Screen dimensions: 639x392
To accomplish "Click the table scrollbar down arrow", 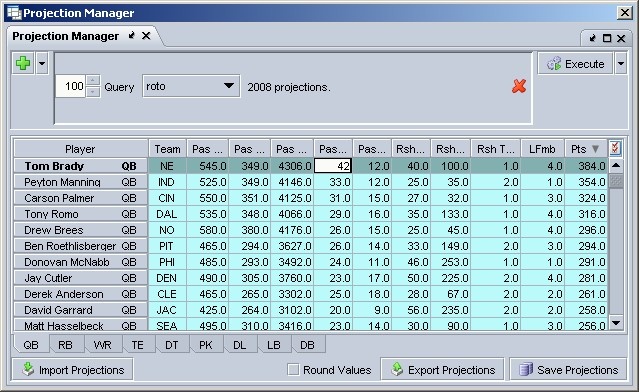I will (x=616, y=323).
